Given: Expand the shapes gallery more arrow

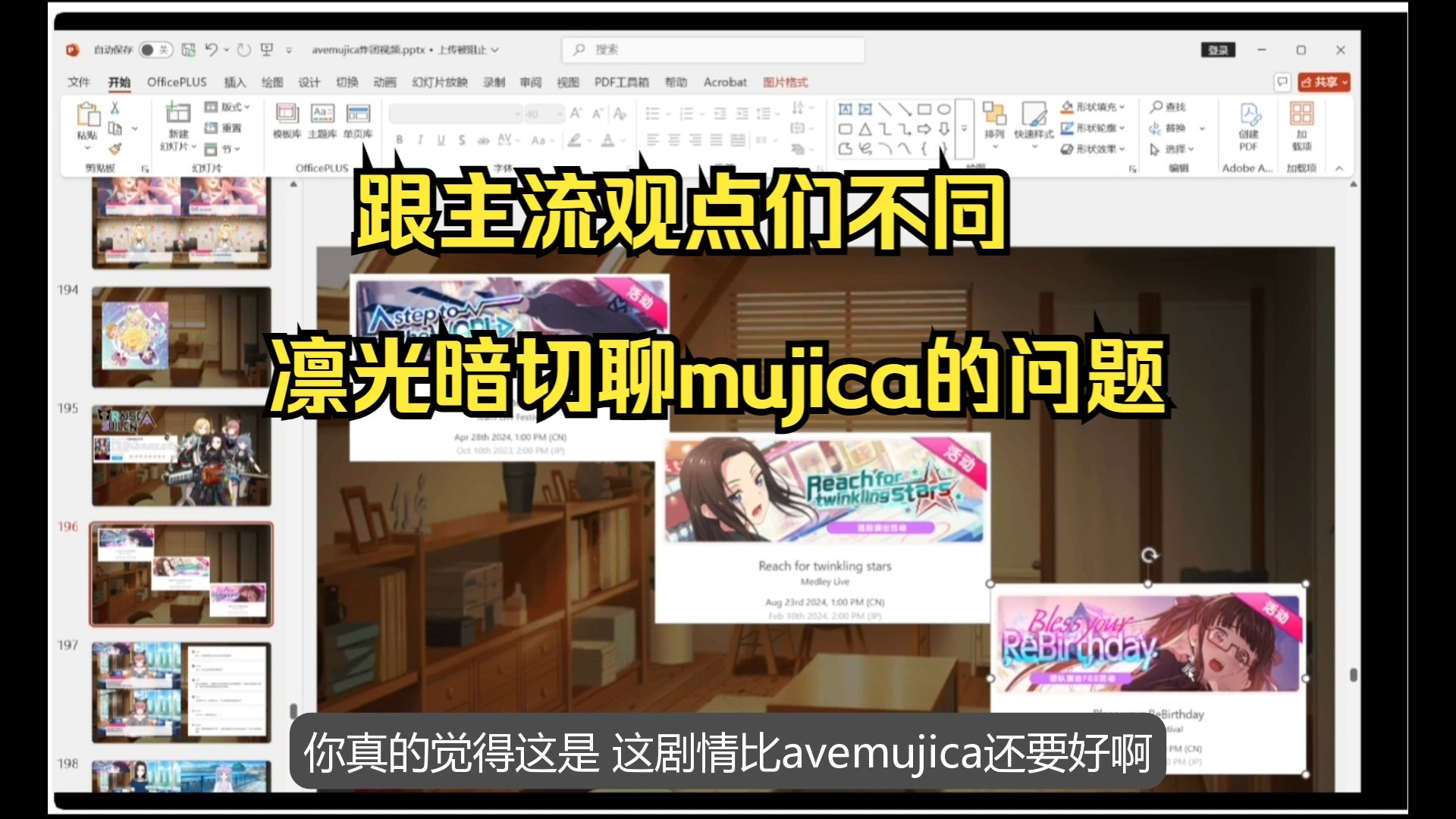Looking at the screenshot, I should 964,129.
